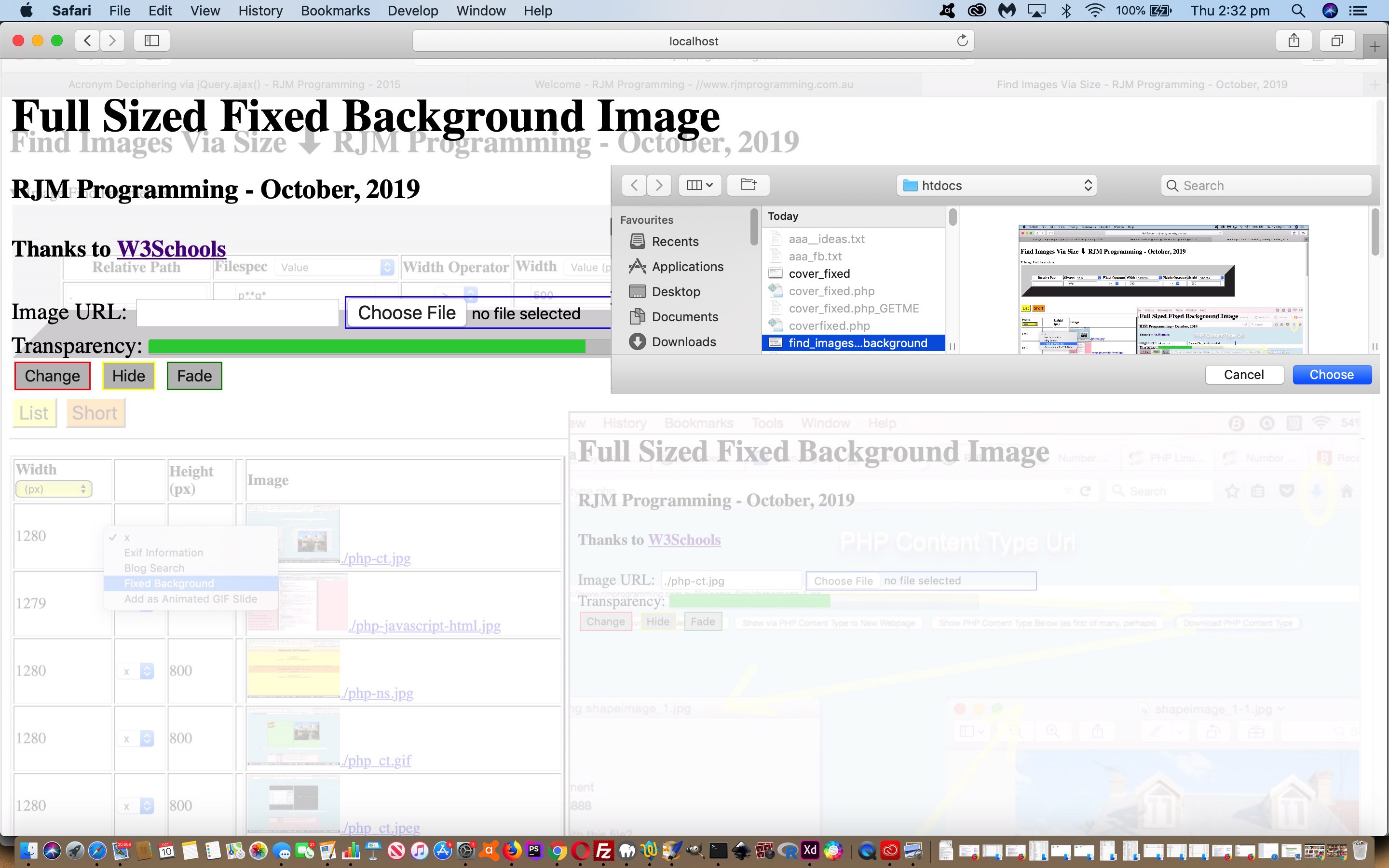Open MAMP from the Dock
This screenshot has width=1389, height=868.
[x=627, y=853]
